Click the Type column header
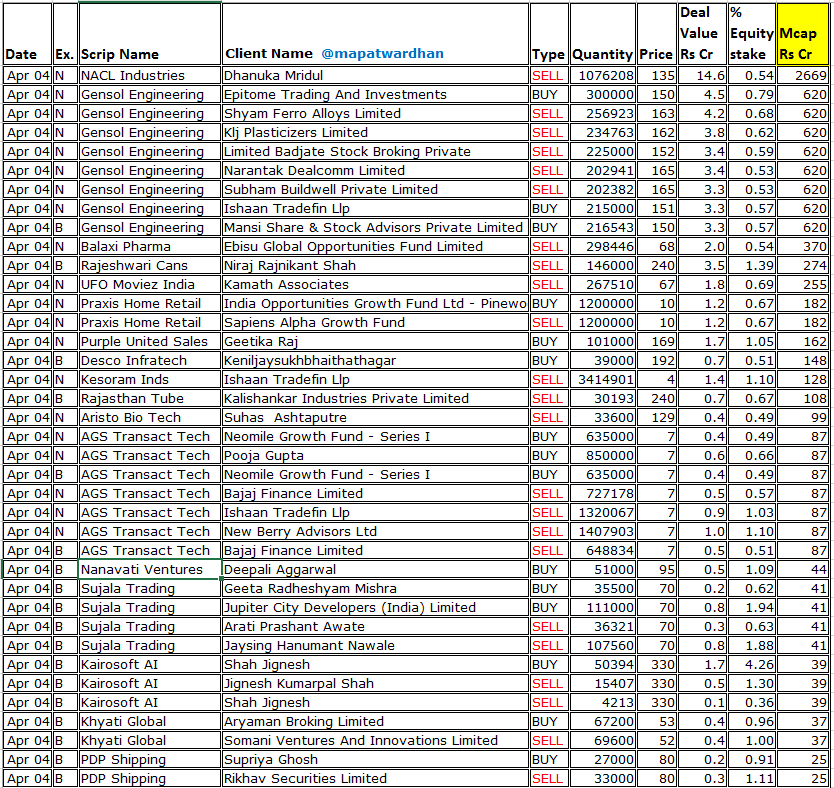Viewport: 834px width, 788px height. point(548,35)
